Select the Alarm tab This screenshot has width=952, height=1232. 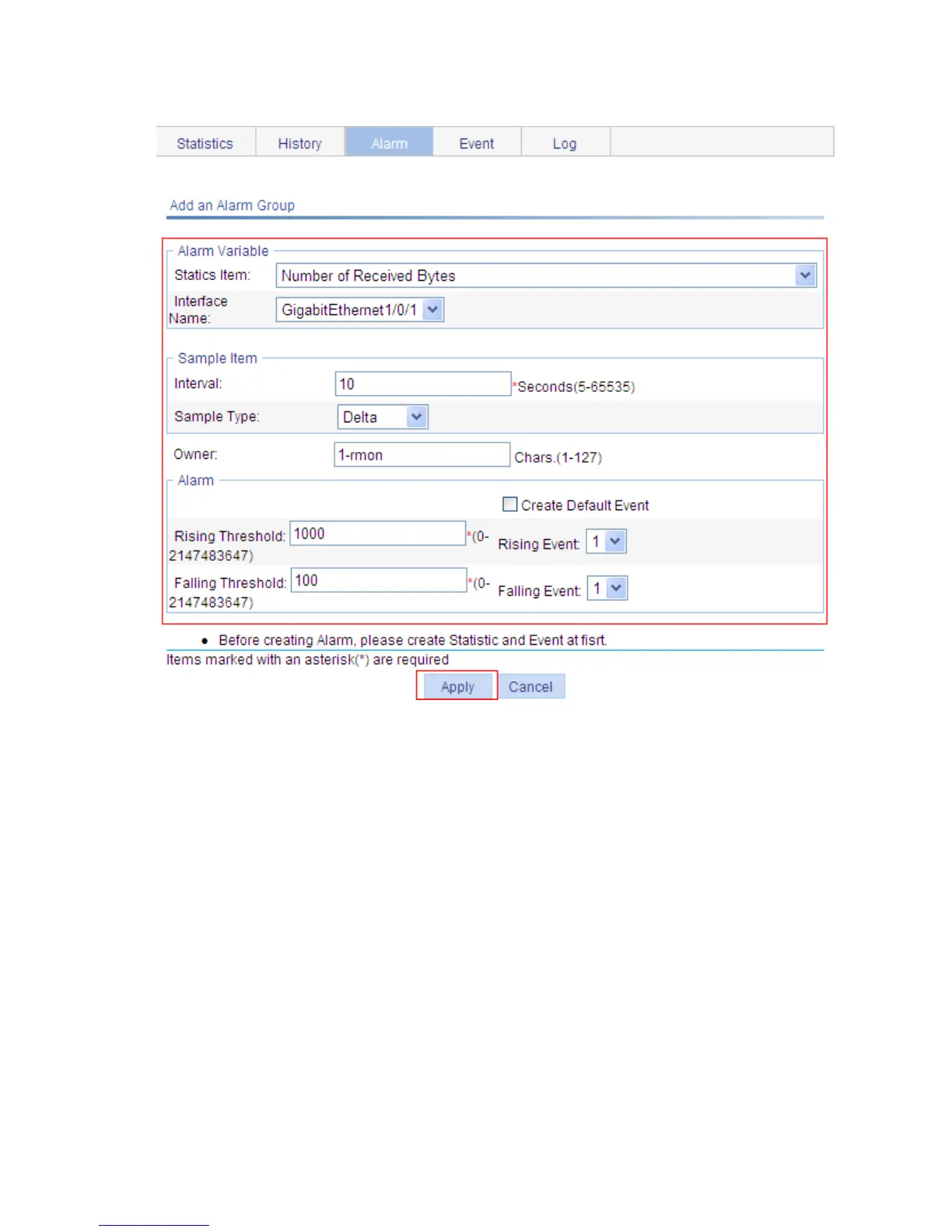tap(389, 143)
